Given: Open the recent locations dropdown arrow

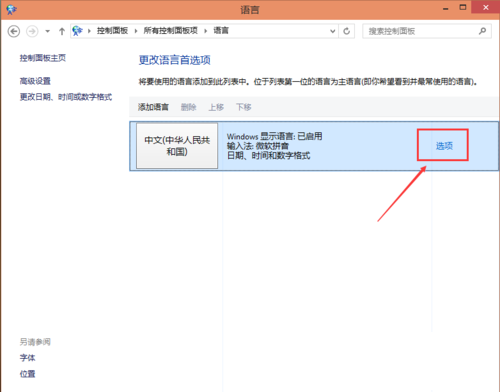Looking at the screenshot, I should 48,31.
